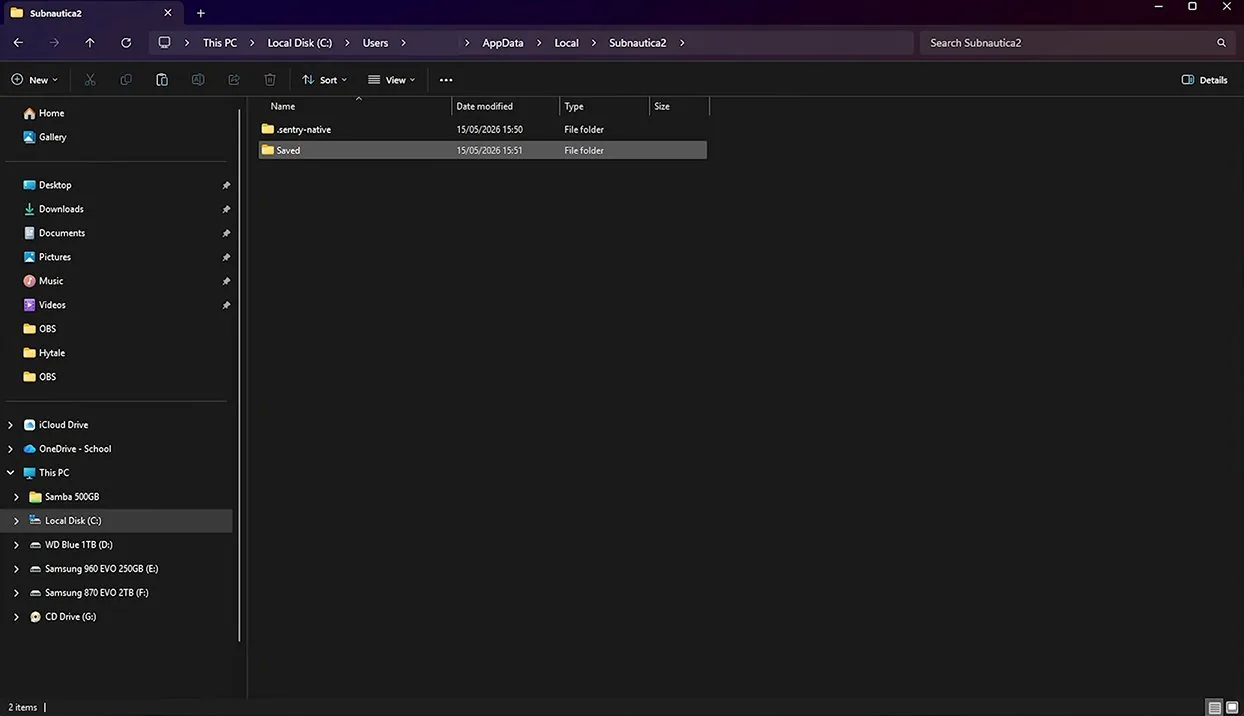1244x716 pixels.
Task: Expand the Local Disk (C:) tree node
Action: (x=16, y=521)
